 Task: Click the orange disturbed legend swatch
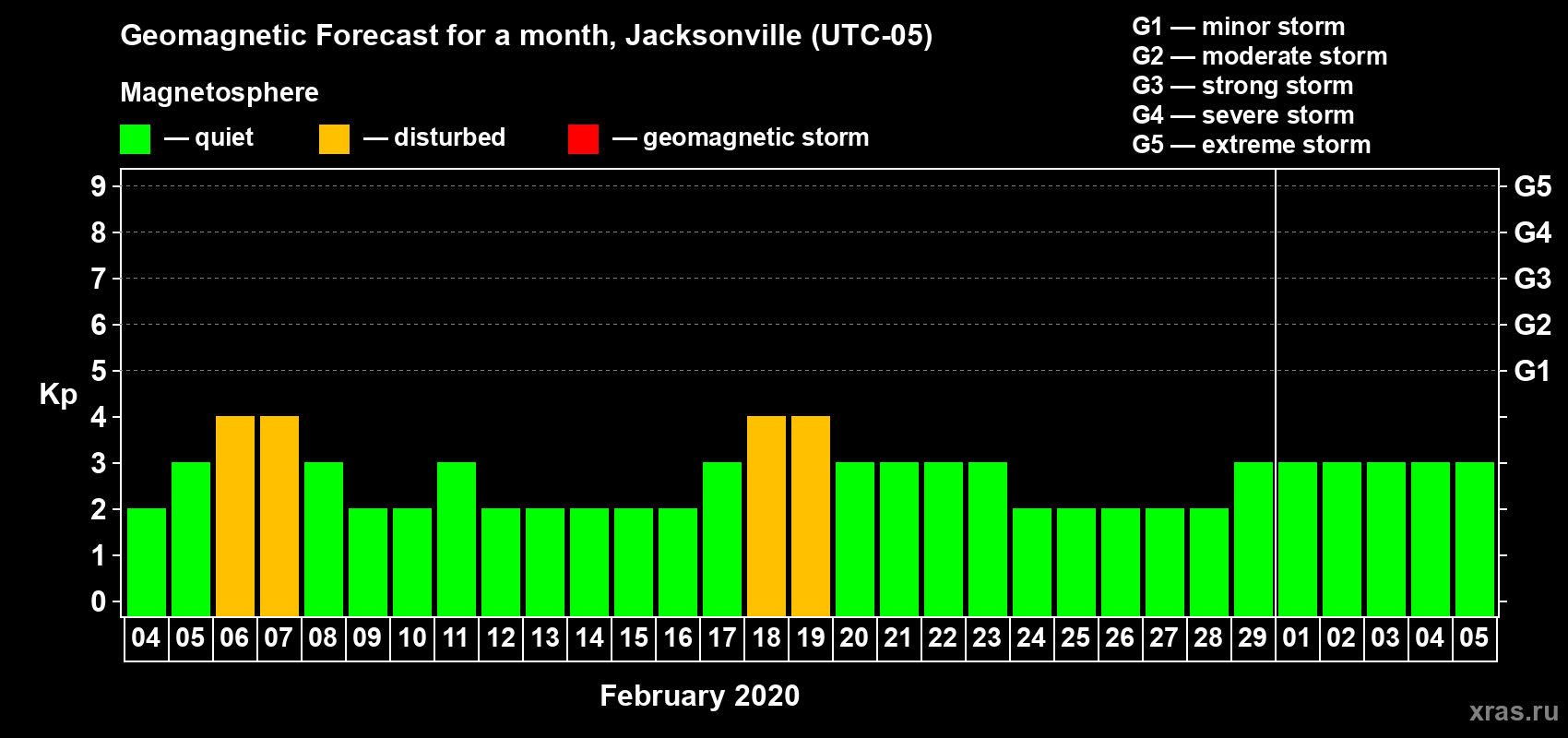[334, 139]
